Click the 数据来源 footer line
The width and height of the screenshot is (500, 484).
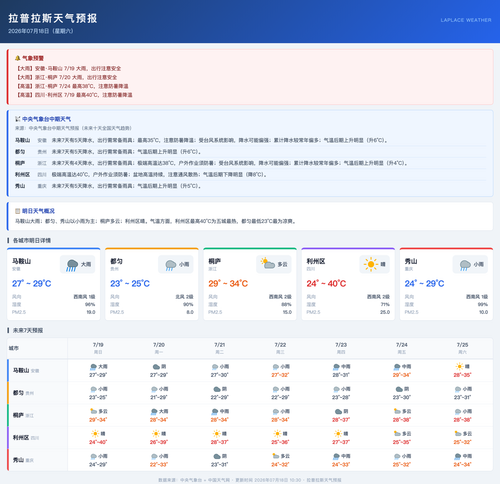coord(250,480)
